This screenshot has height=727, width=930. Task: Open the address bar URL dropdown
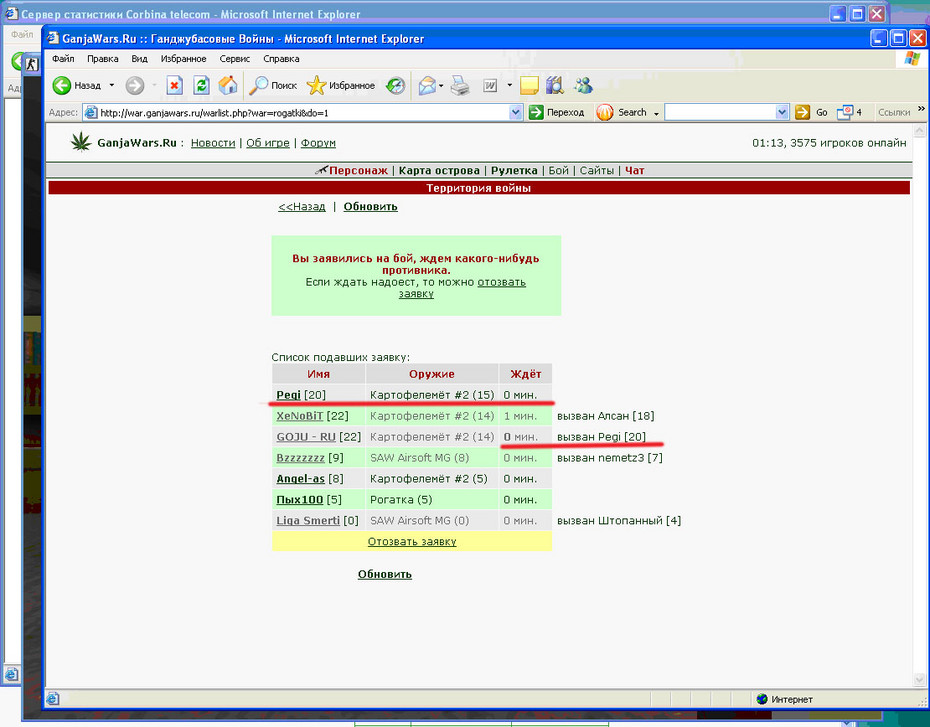click(515, 112)
